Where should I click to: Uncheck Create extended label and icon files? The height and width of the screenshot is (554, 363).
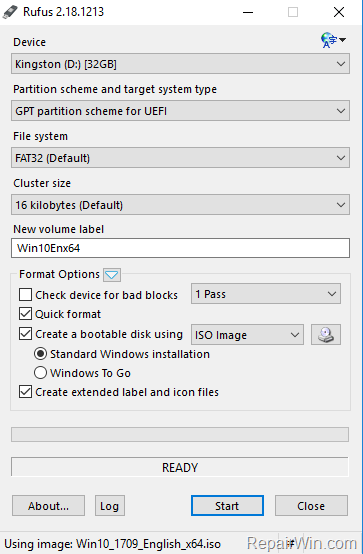coord(25,392)
